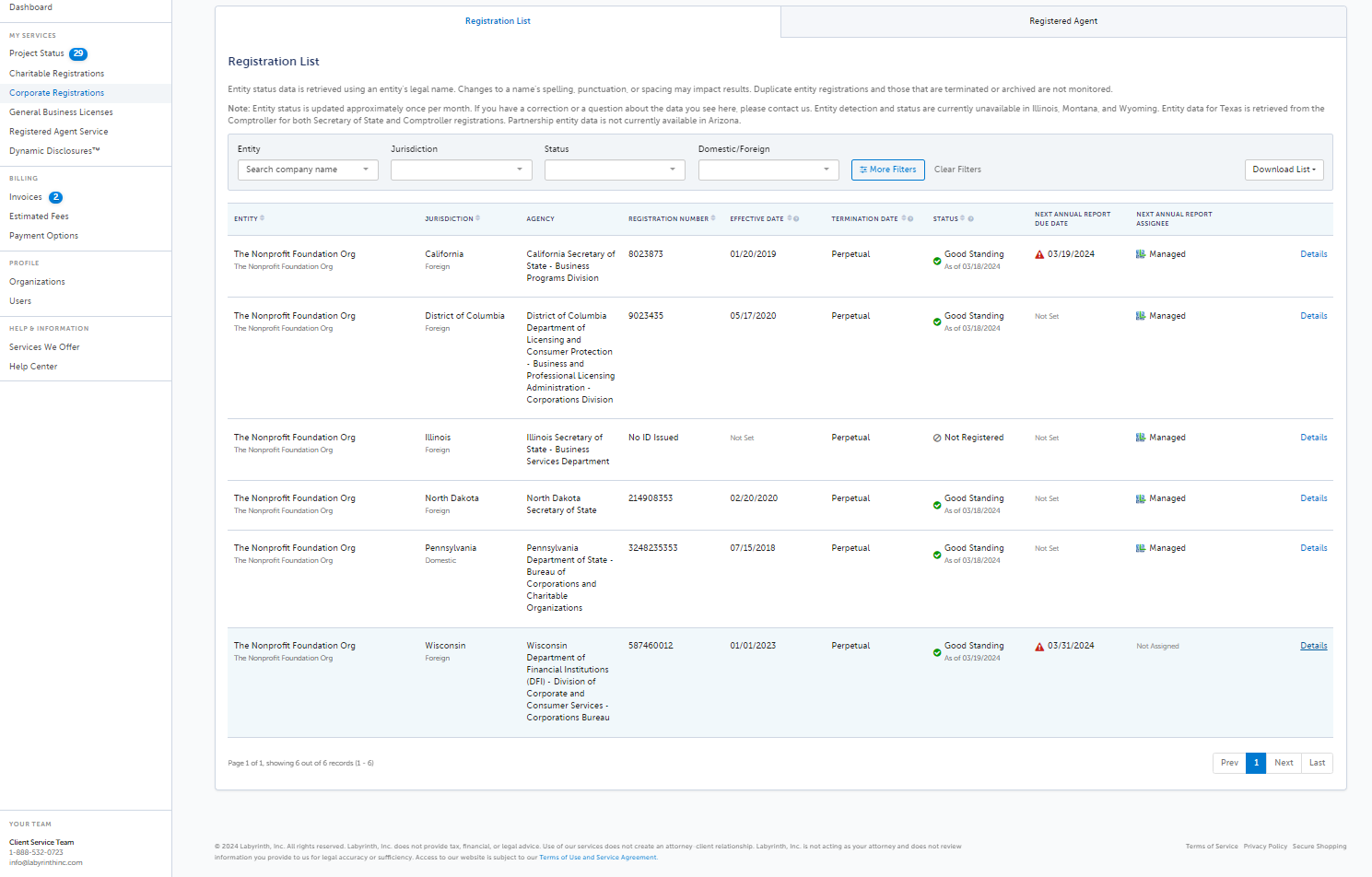
Task: Open Dashboard in the sidebar
Action: pos(31,7)
